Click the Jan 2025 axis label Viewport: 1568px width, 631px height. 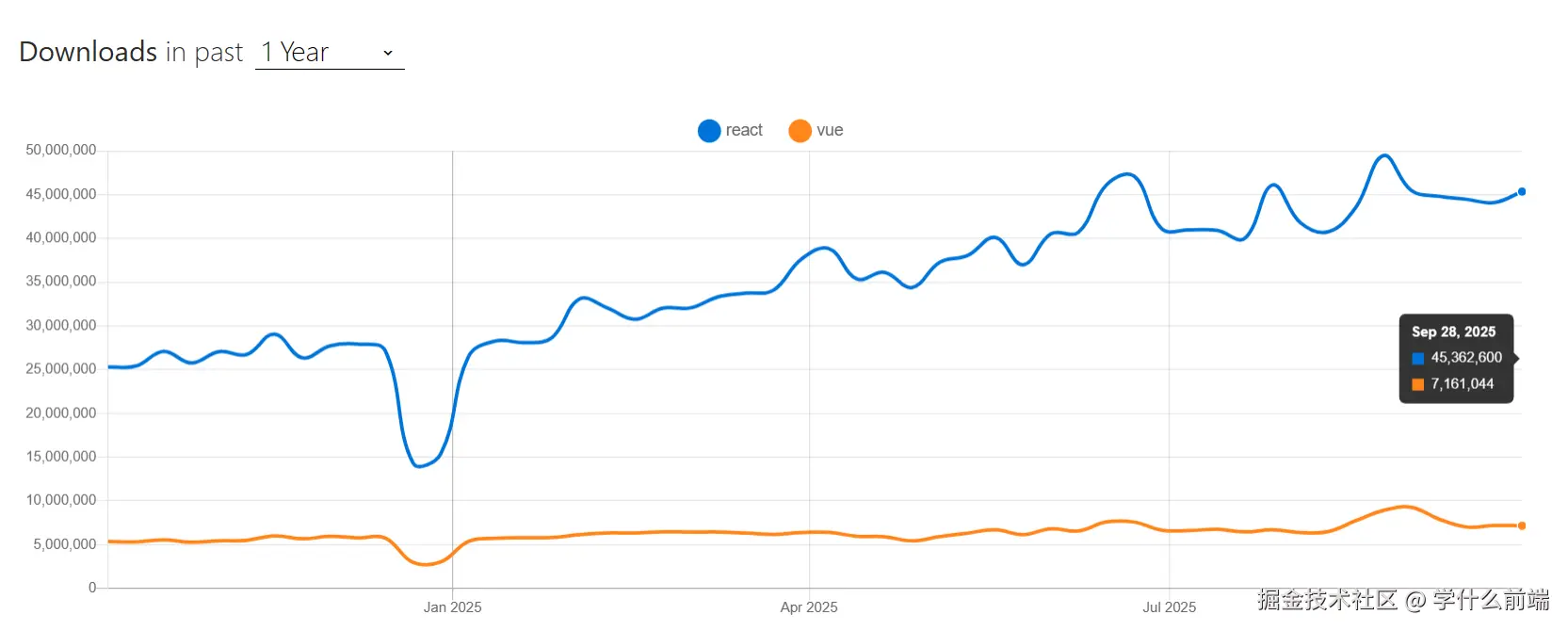tap(451, 607)
